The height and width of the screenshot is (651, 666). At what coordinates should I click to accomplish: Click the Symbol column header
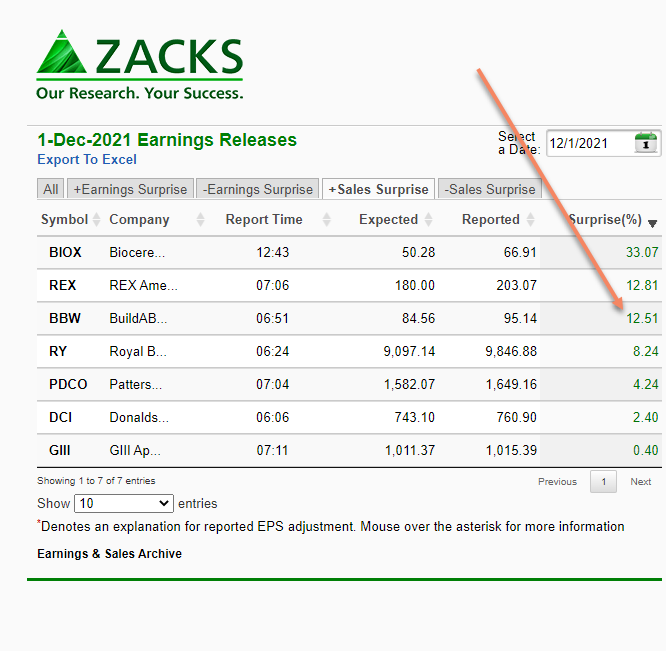[64, 220]
